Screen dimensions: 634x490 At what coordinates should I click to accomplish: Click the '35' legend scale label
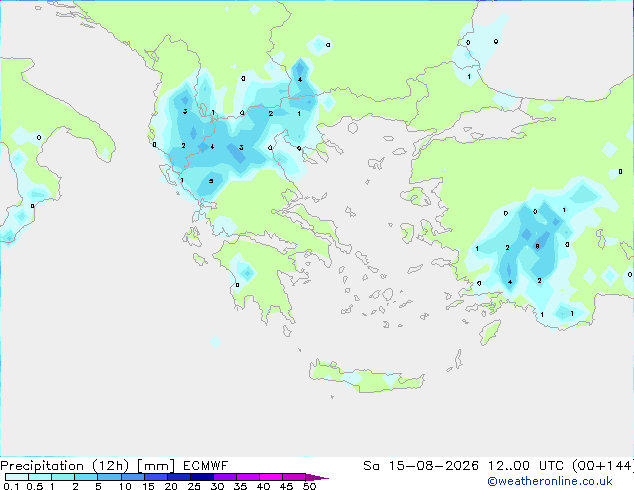(x=240, y=486)
